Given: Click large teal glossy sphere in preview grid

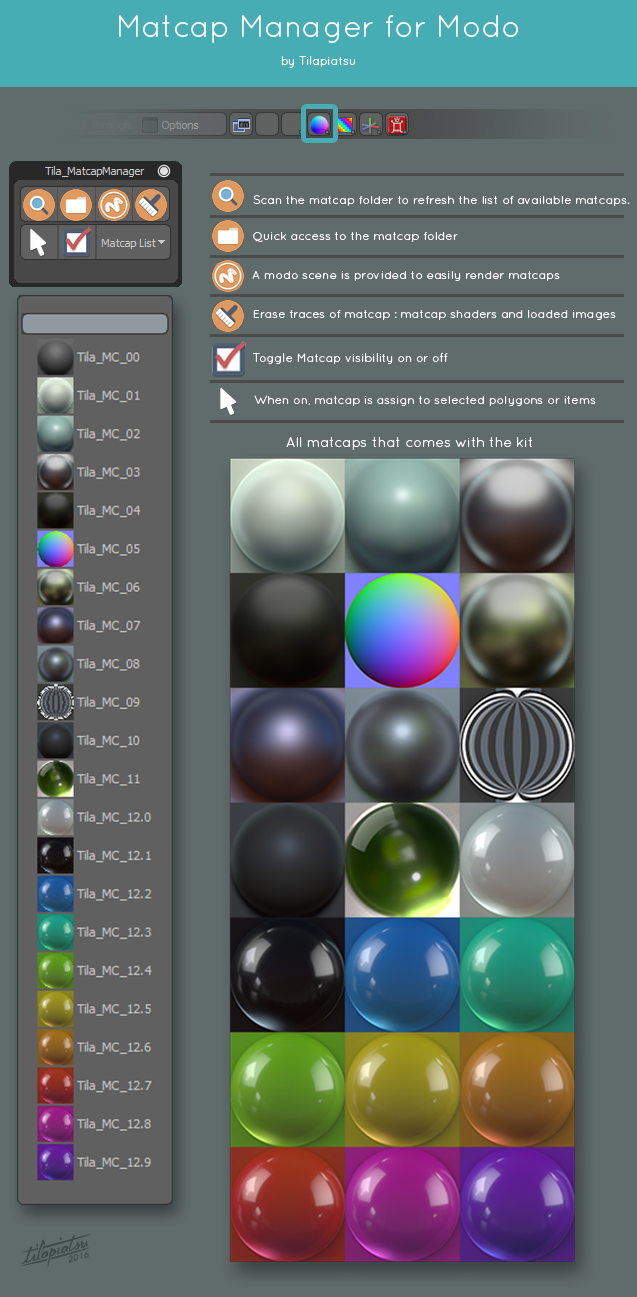Looking at the screenshot, I should coord(517,974).
